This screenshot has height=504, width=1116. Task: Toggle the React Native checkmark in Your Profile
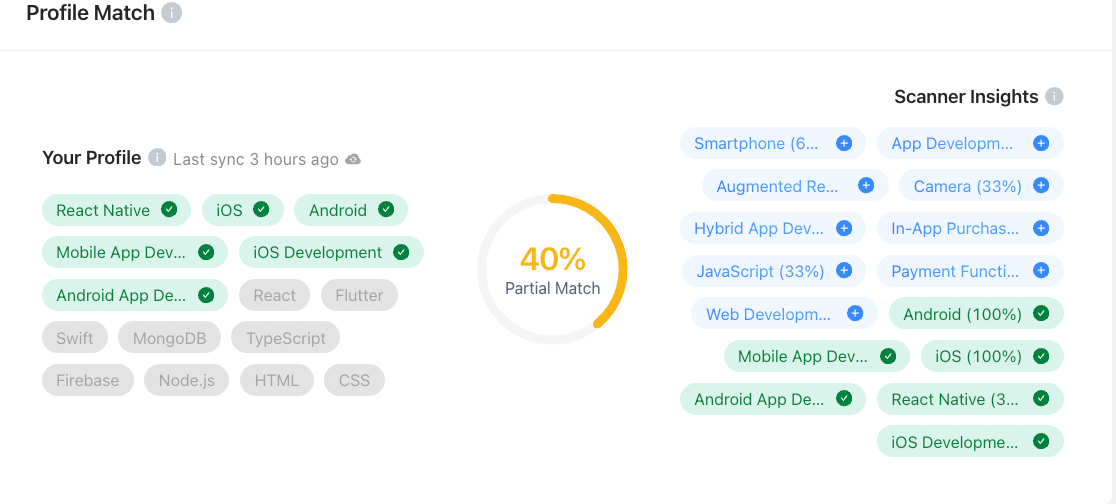(x=169, y=210)
